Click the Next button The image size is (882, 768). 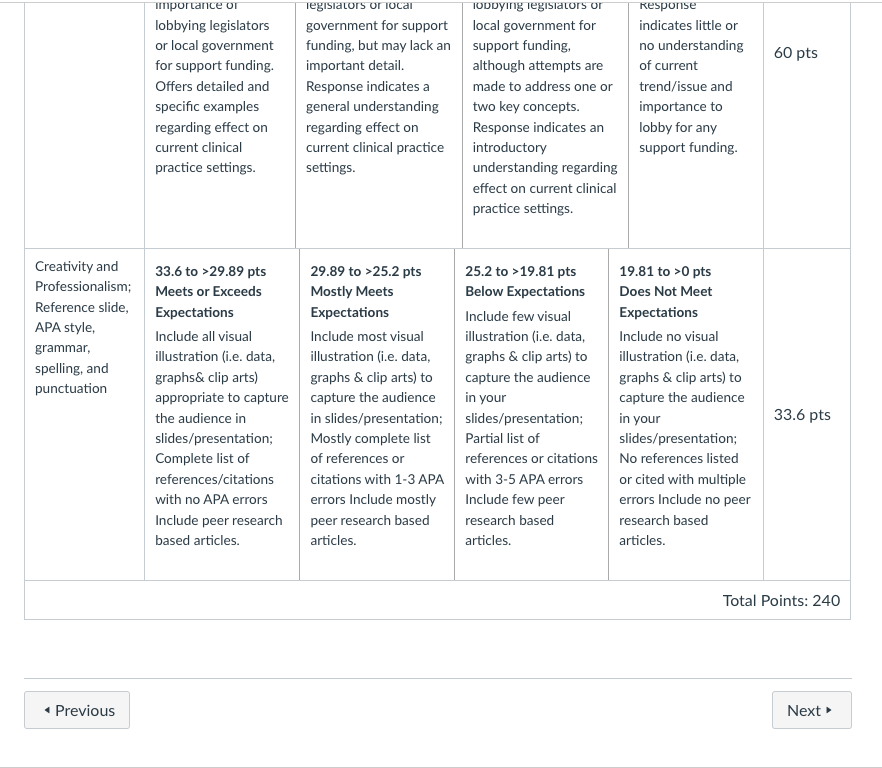[812, 710]
